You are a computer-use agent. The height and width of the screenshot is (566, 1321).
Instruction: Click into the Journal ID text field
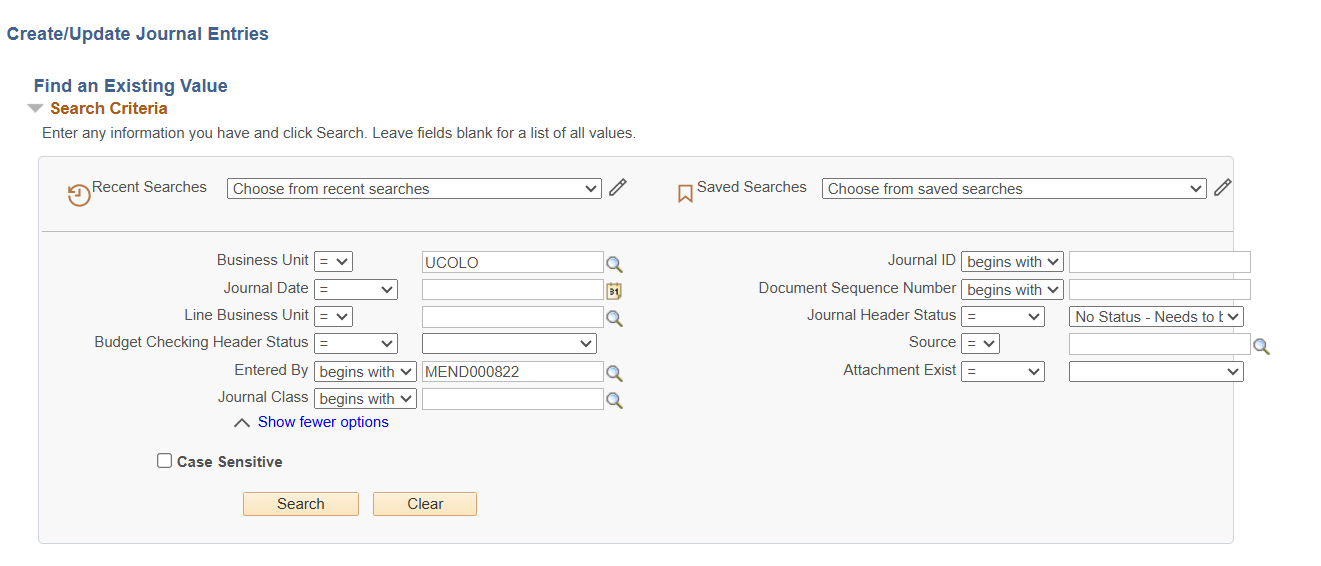(1159, 262)
